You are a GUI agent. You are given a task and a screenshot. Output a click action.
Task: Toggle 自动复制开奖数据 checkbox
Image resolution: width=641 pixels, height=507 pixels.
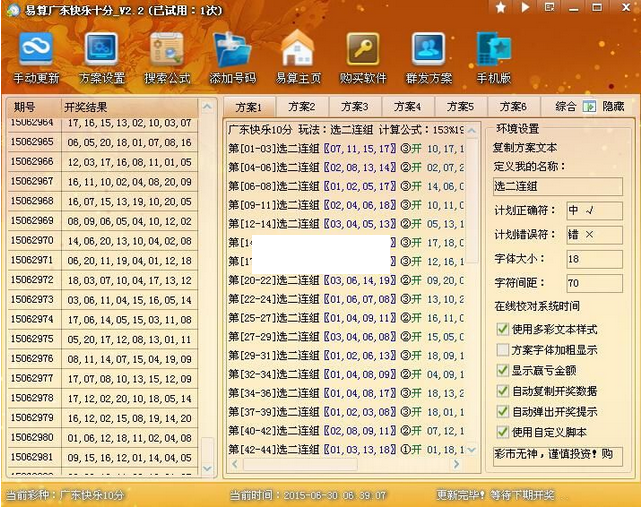502,391
